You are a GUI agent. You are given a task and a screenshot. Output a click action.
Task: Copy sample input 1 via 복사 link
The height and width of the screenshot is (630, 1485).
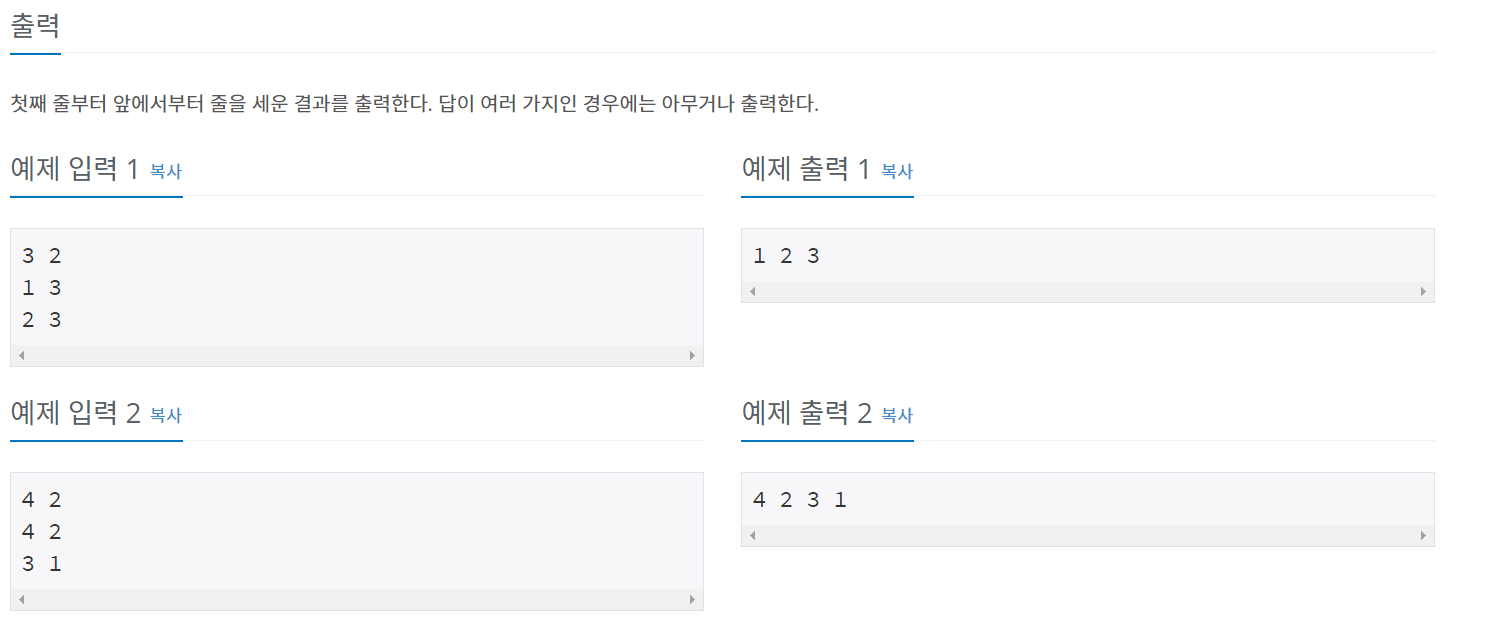(x=166, y=171)
